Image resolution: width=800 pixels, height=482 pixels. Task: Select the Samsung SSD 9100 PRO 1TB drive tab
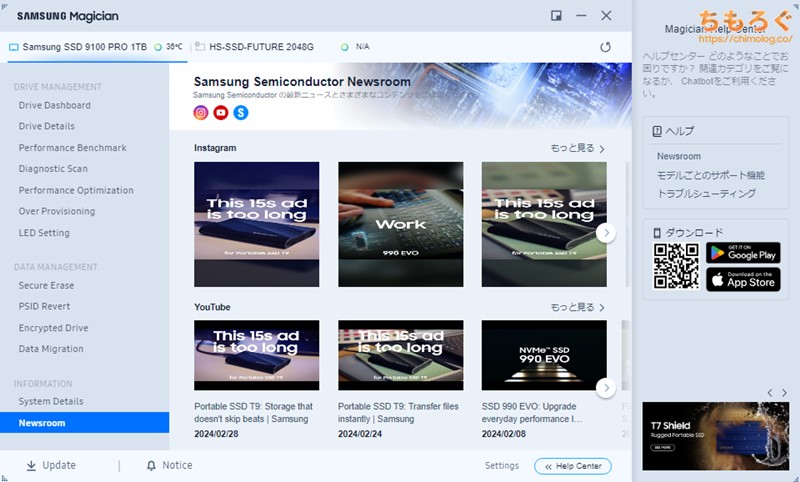(97, 47)
